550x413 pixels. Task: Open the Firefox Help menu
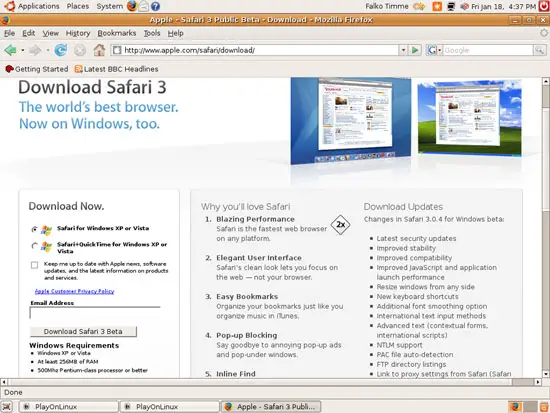click(175, 33)
